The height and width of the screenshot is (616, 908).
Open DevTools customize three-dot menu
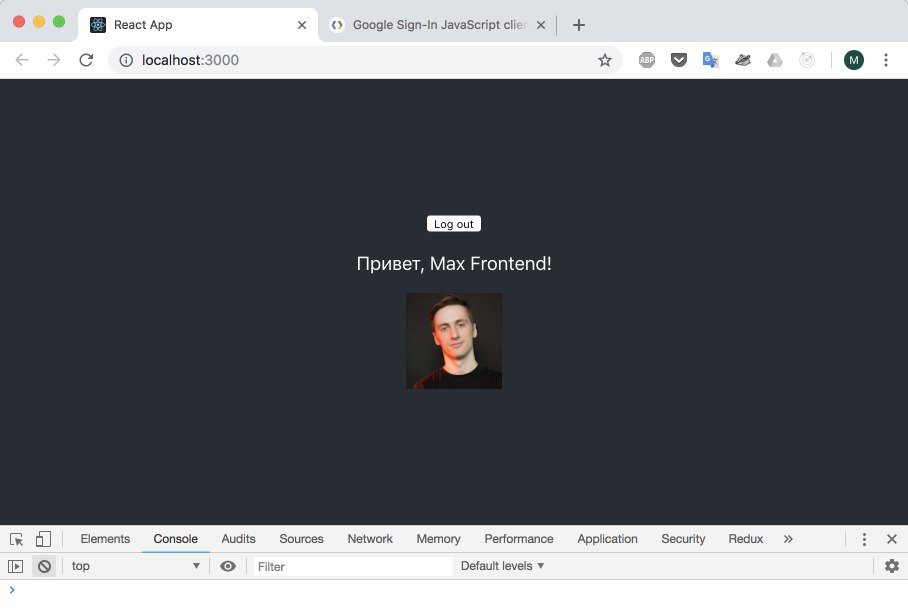[864, 539]
